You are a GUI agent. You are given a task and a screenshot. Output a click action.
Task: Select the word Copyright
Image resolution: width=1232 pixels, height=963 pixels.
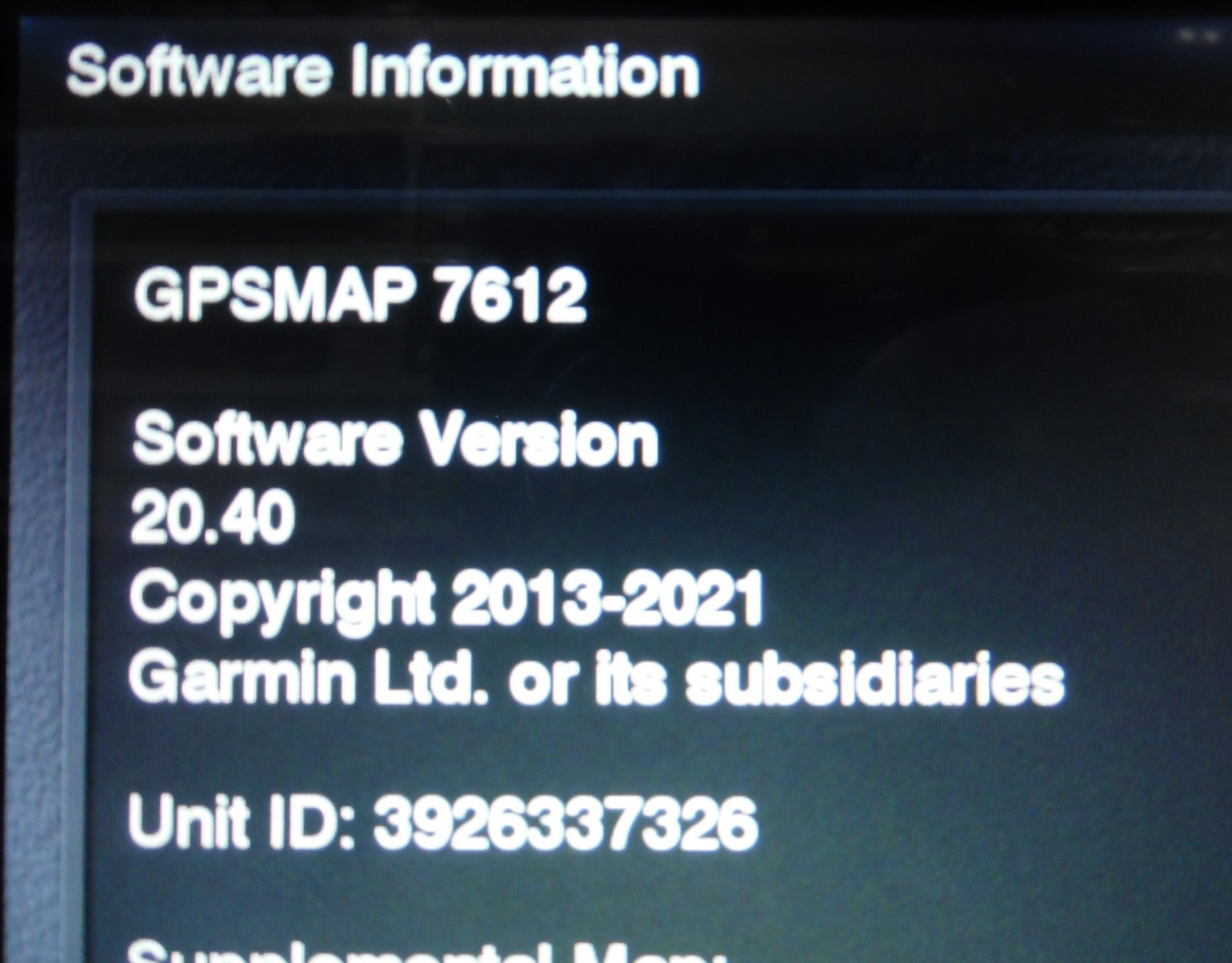pos(282,601)
